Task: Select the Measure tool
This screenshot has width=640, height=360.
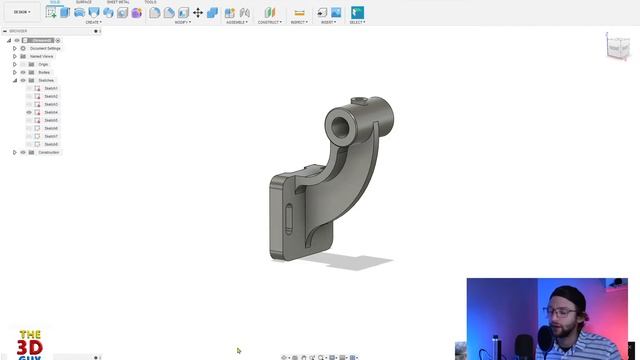Action: (x=299, y=13)
